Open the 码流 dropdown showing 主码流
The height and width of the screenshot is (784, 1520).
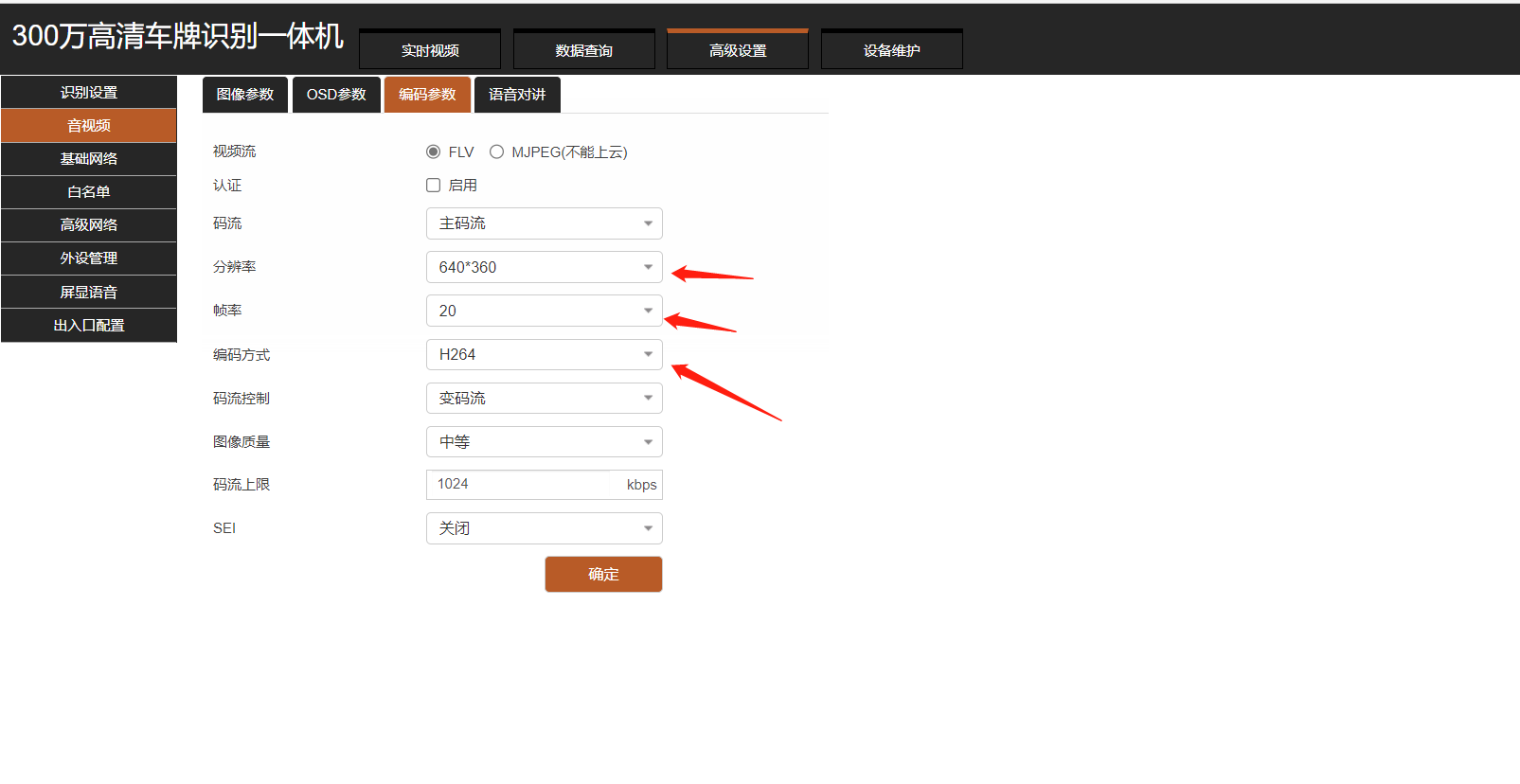pos(545,223)
